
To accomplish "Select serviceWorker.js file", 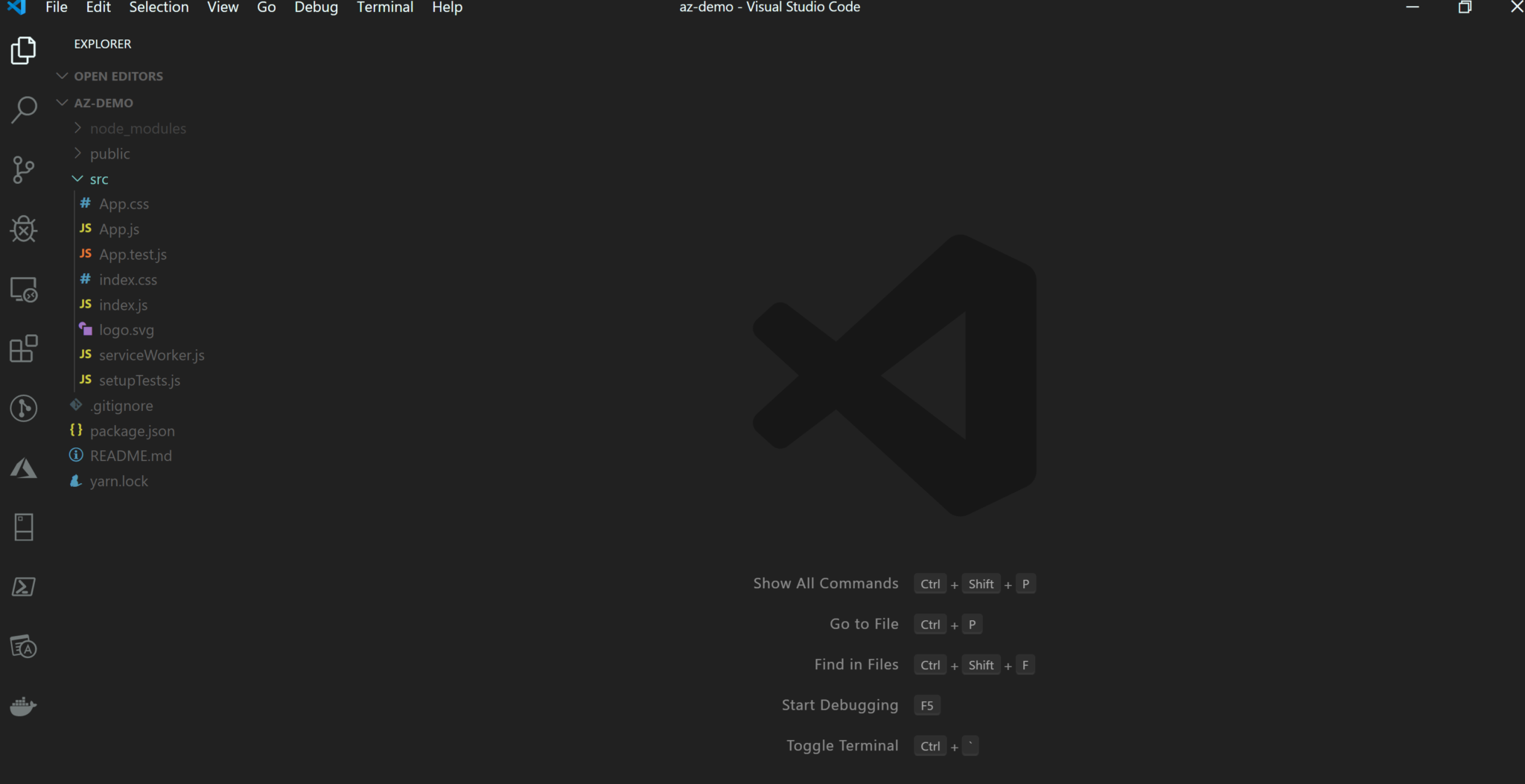I will tap(151, 355).
